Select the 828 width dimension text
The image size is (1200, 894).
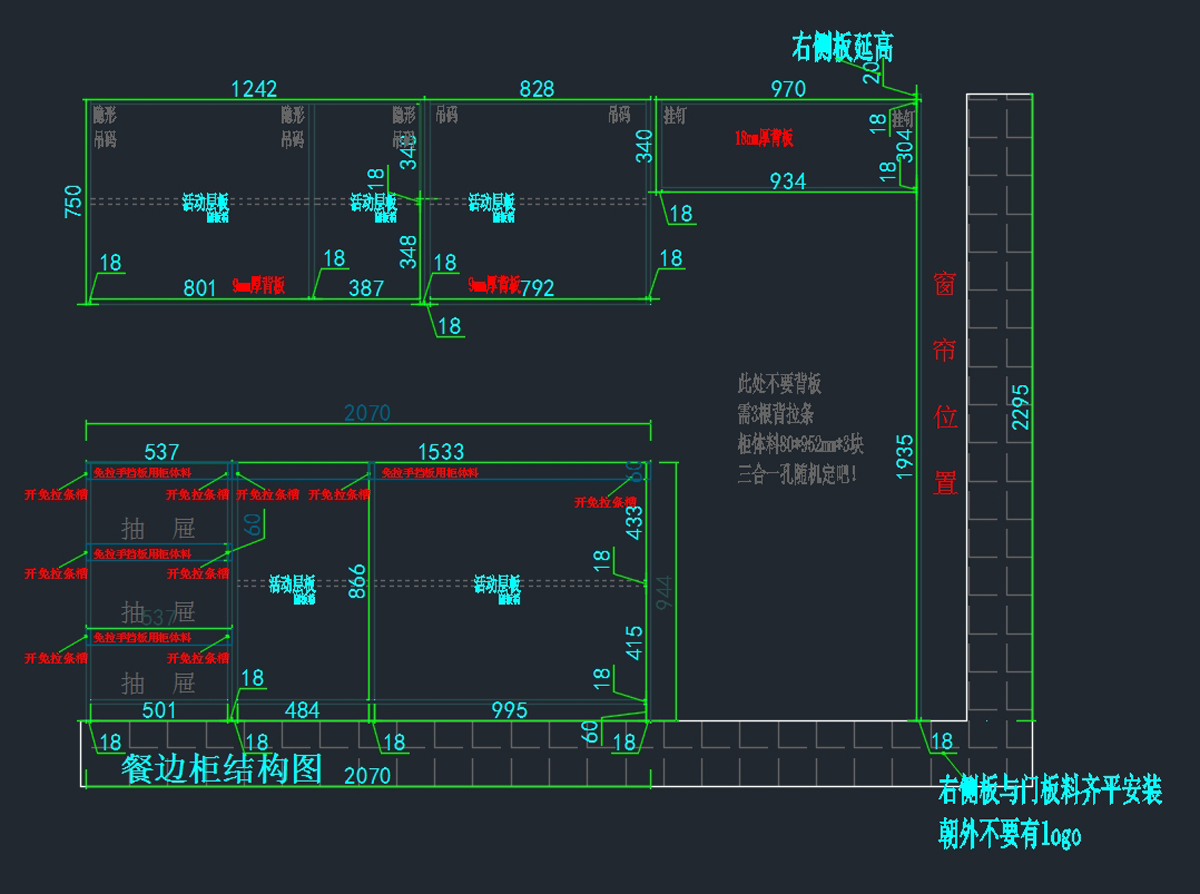tap(536, 89)
